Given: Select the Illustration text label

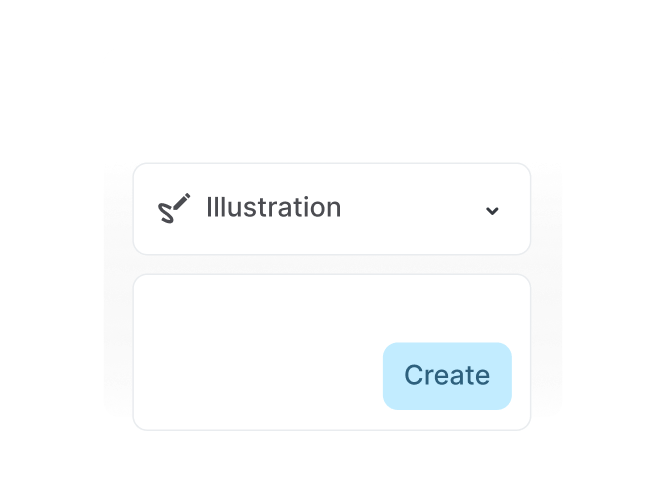Looking at the screenshot, I should pyautogui.click(x=273, y=208).
